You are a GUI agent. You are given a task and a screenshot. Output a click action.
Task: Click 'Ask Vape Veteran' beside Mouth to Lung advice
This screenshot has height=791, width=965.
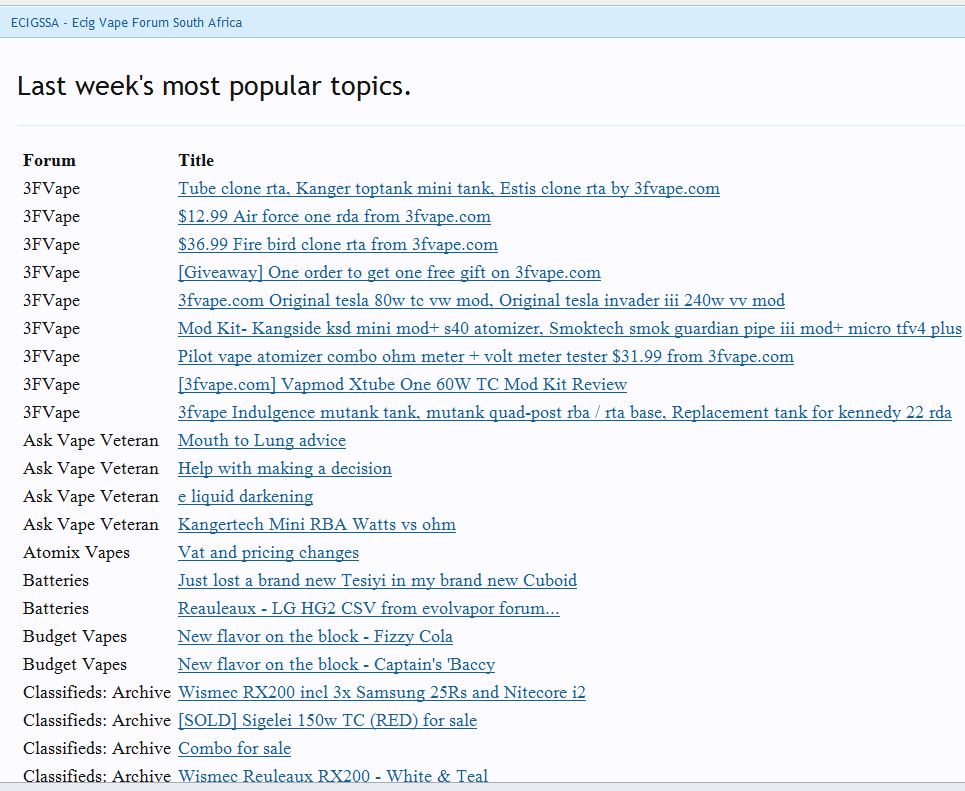[91, 441]
